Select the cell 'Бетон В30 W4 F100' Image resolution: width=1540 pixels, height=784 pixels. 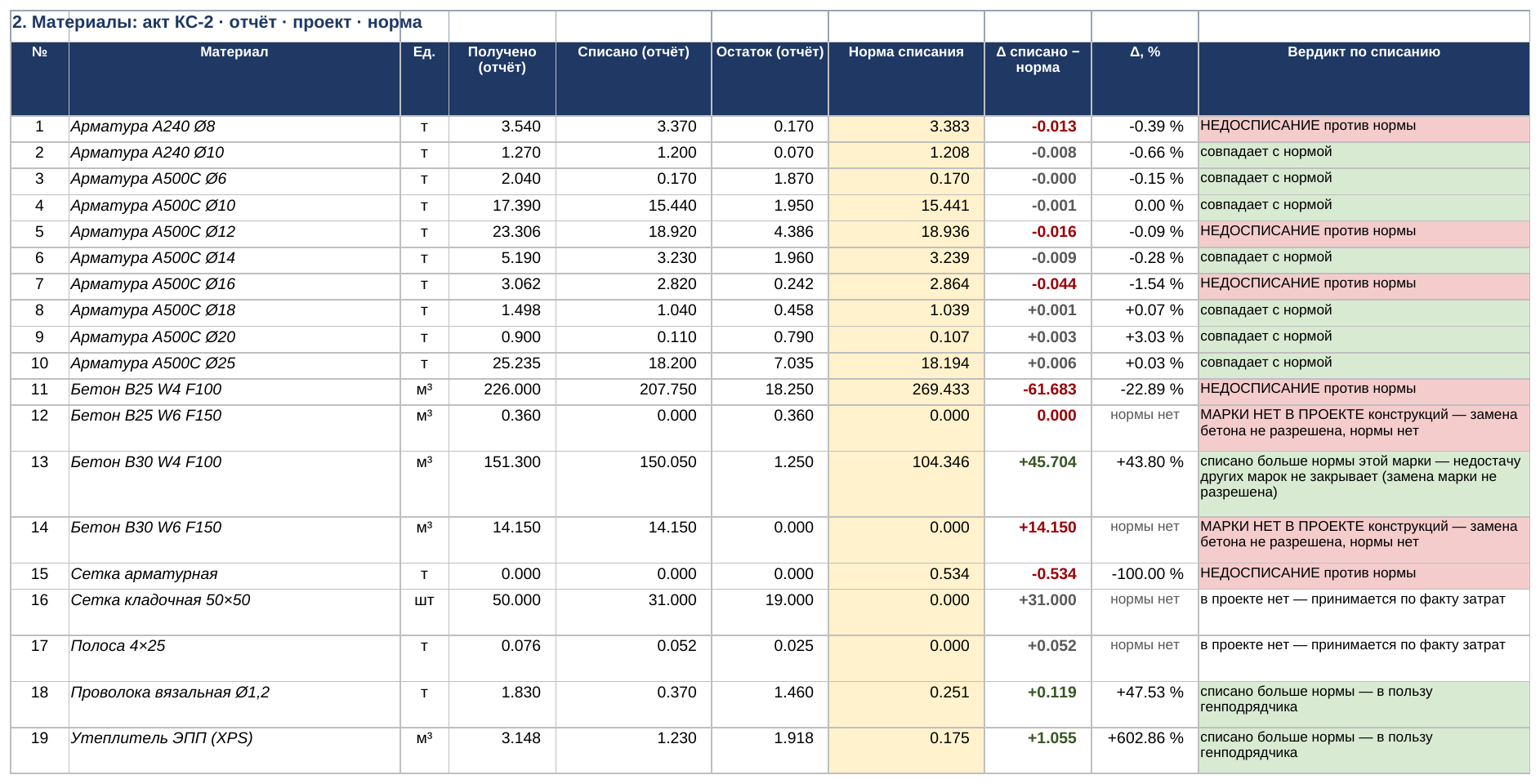click(234, 484)
